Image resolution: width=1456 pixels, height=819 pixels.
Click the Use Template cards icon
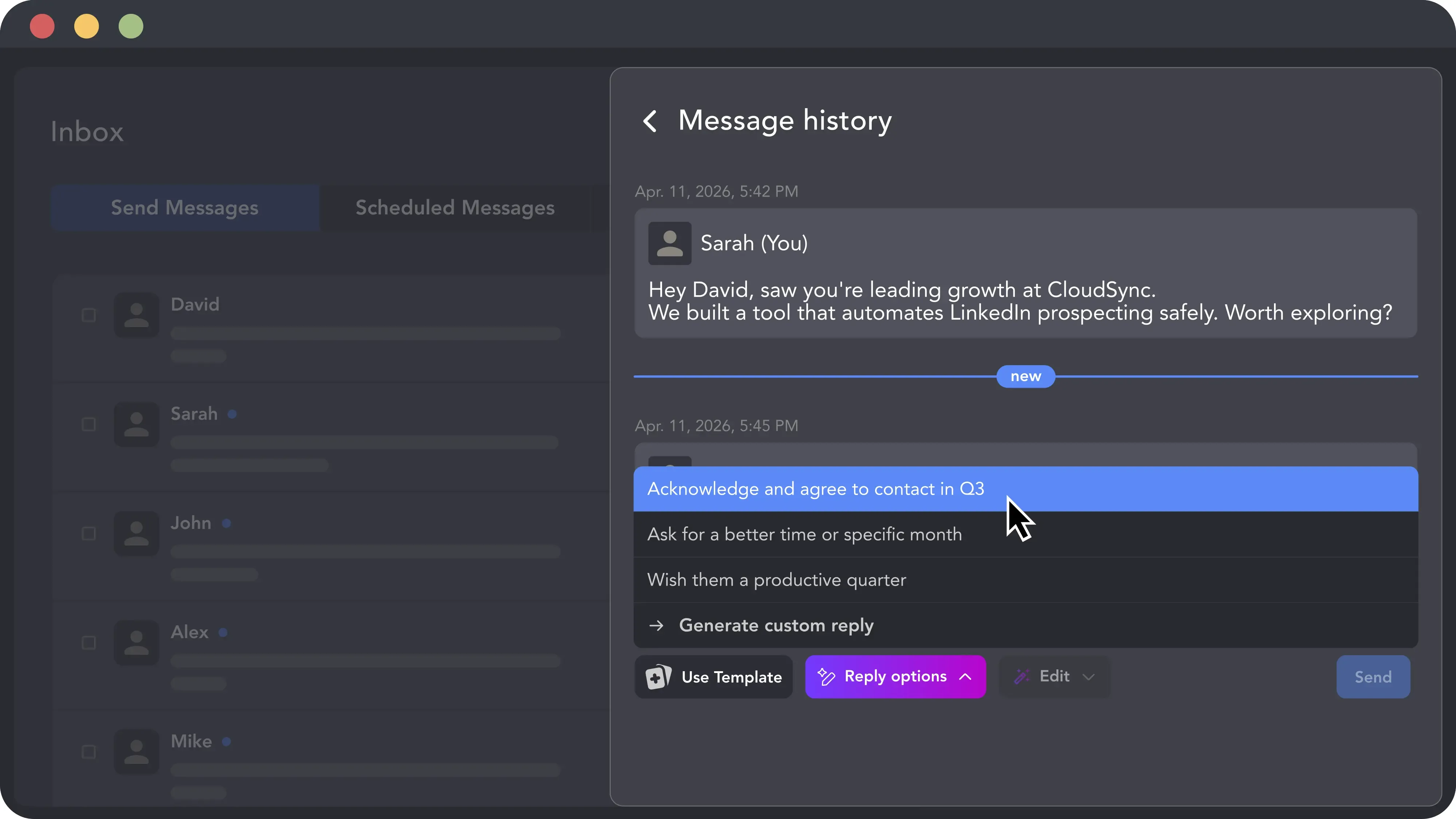point(658,677)
